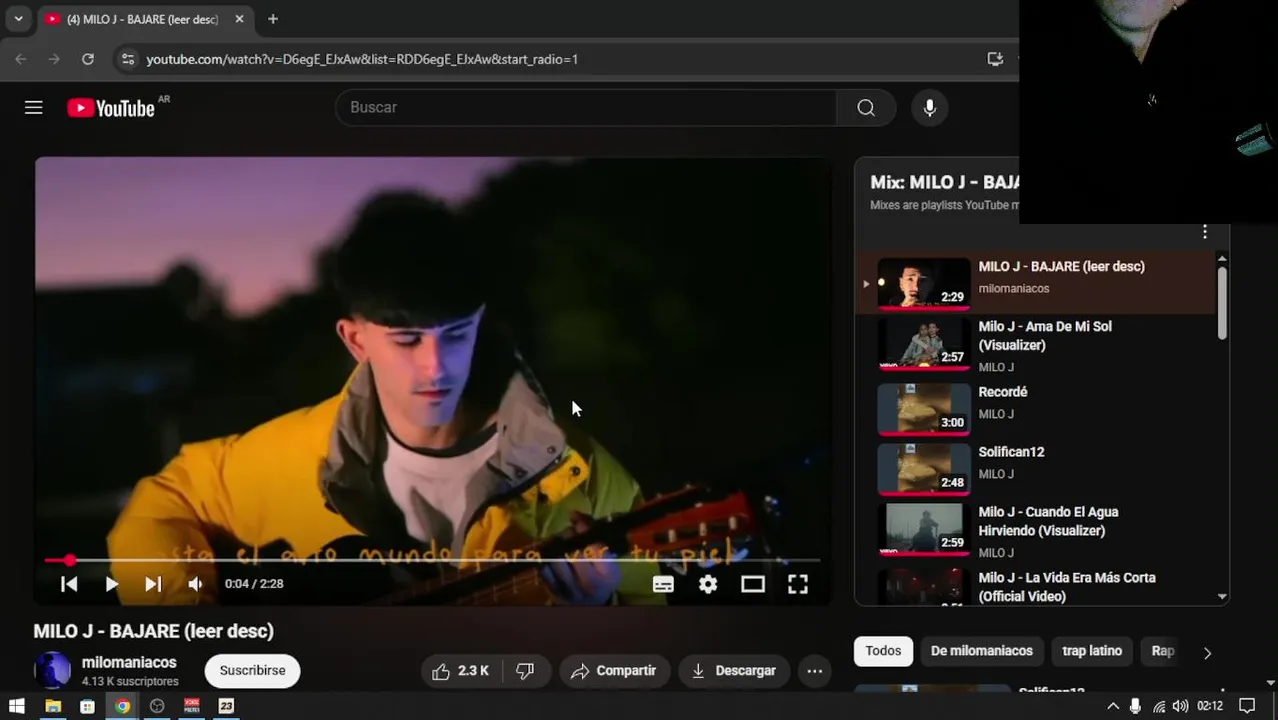The image size is (1278, 720).
Task: Play the Recordé playlist item
Action: (1003, 392)
